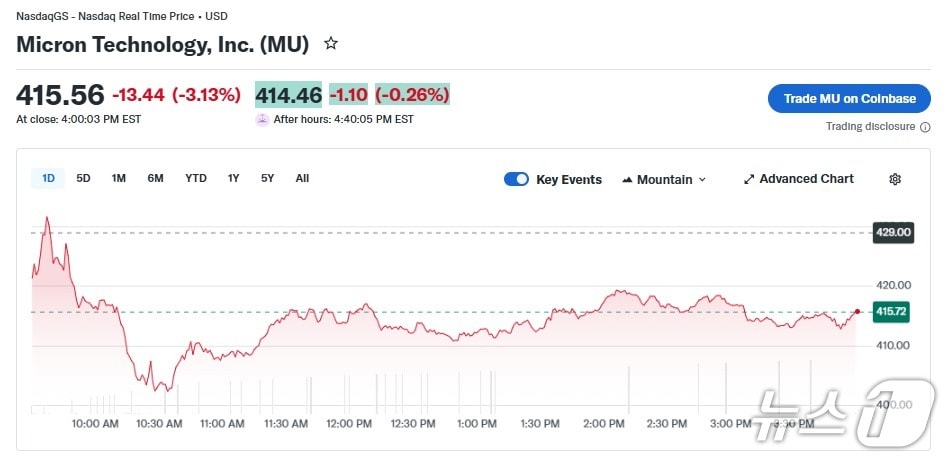This screenshot has width=949, height=461.
Task: Click the red current price dot on chart
Action: (857, 312)
